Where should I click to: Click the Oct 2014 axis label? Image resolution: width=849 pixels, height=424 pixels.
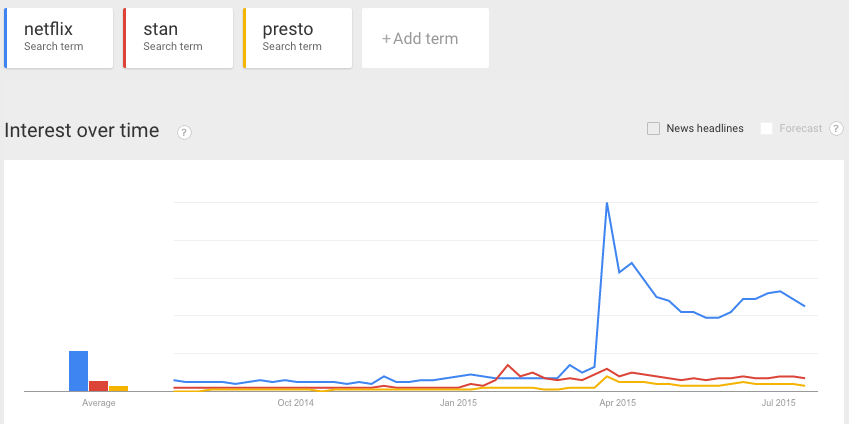pyautogui.click(x=296, y=403)
